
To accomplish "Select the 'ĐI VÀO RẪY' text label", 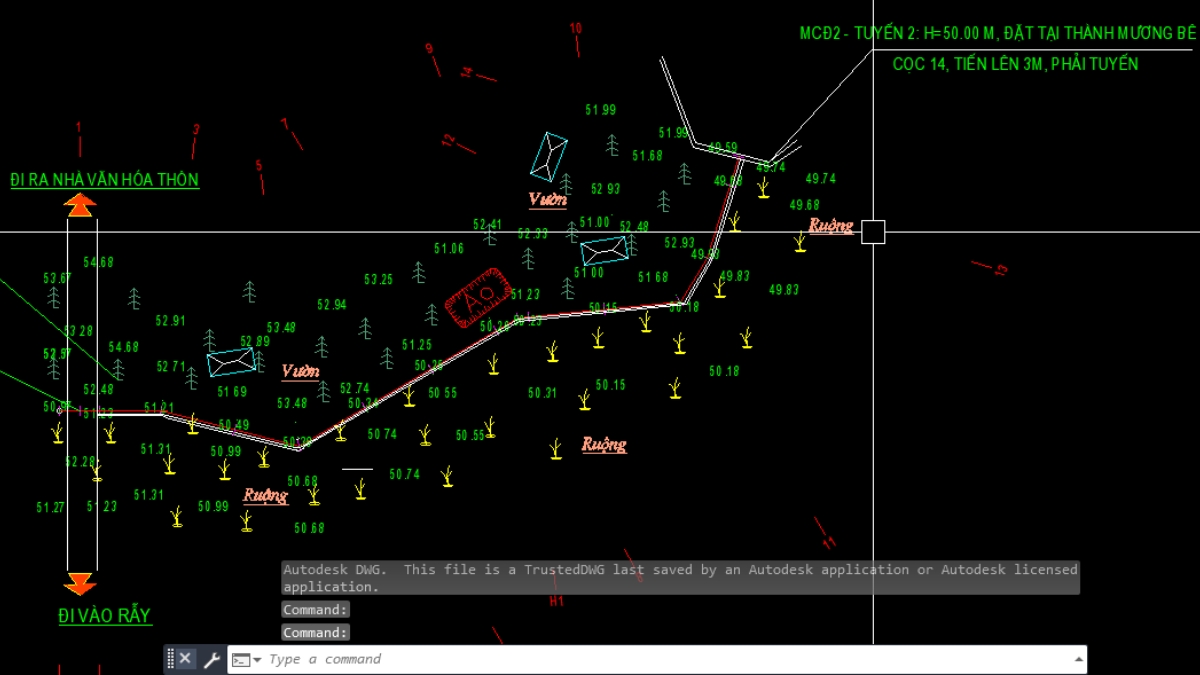I will pos(105,616).
